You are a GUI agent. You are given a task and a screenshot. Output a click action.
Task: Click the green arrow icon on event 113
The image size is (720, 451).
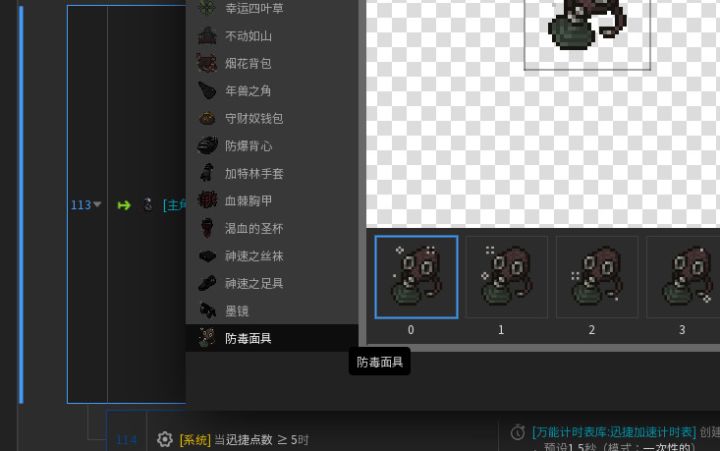124,205
